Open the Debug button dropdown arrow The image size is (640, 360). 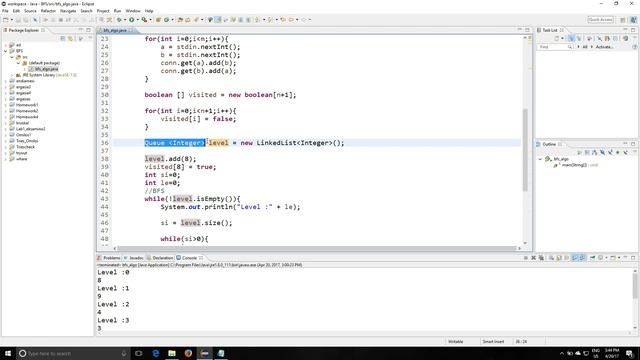[125, 20]
